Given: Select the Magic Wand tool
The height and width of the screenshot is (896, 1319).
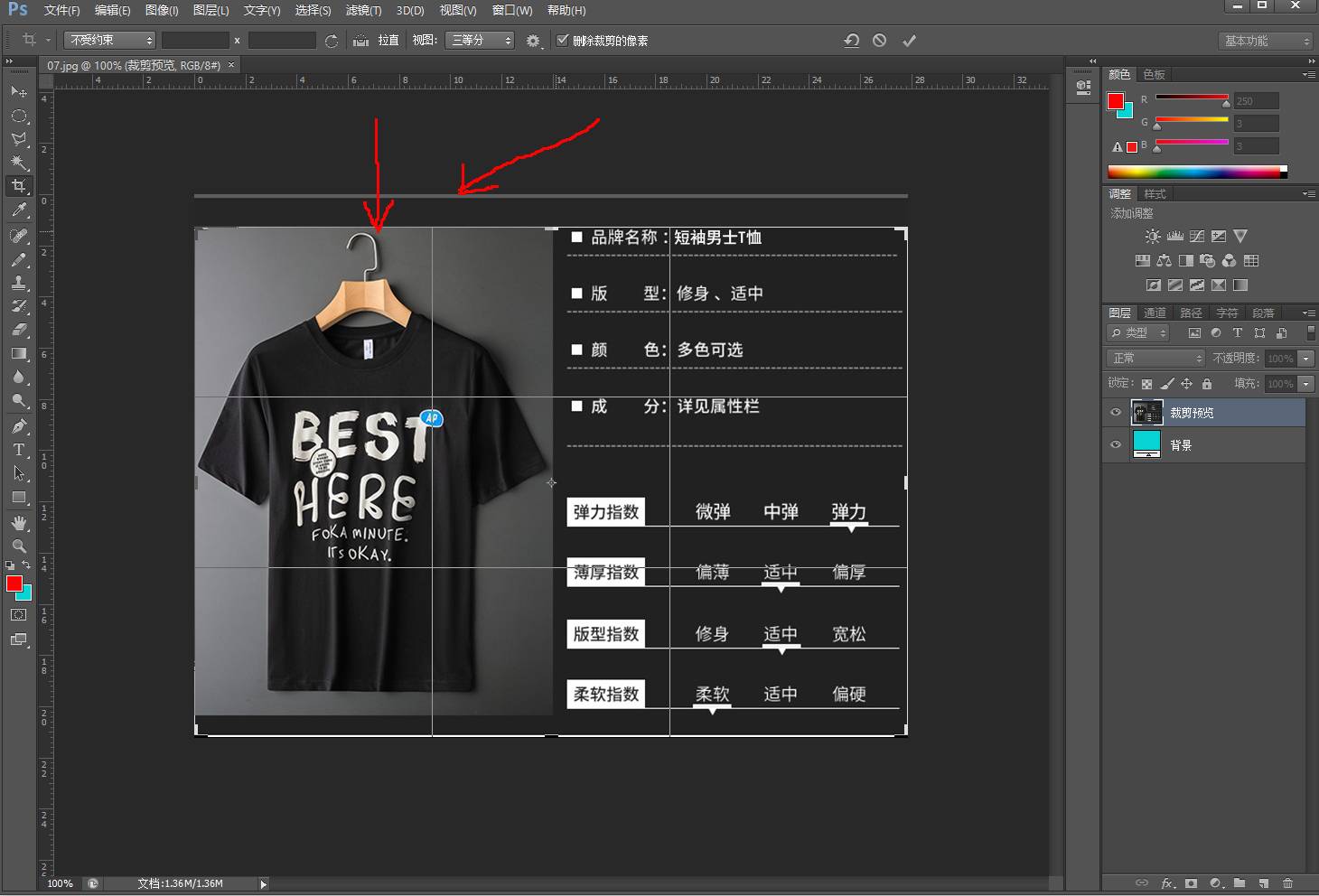Looking at the screenshot, I should point(18,163).
